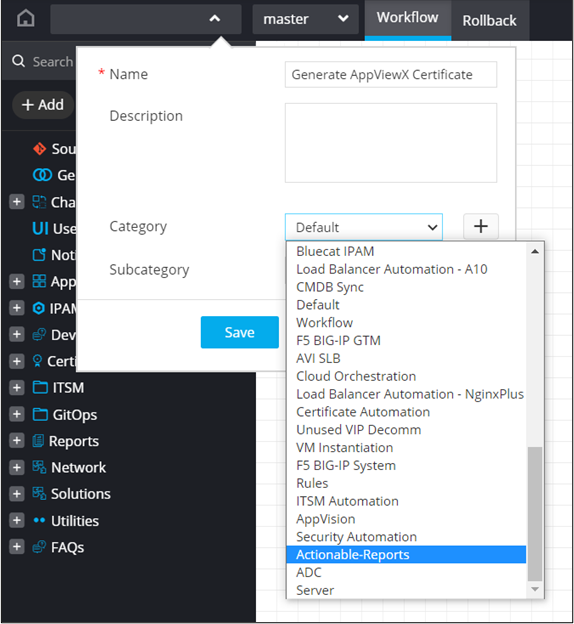Screen dimensions: 574x624
Task: Expand the FAQs tree node
Action: click(x=16, y=547)
